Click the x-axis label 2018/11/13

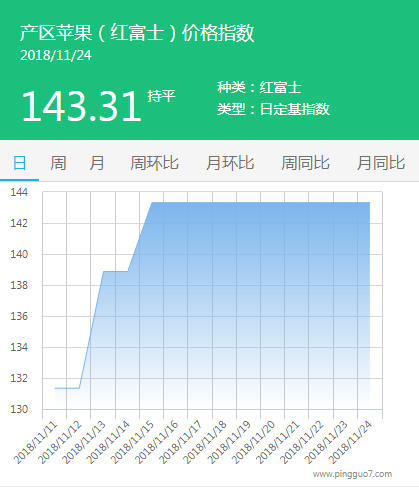tap(84, 443)
